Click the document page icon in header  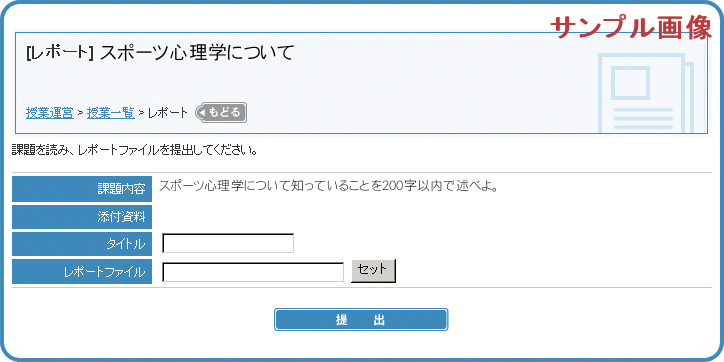coord(646,94)
